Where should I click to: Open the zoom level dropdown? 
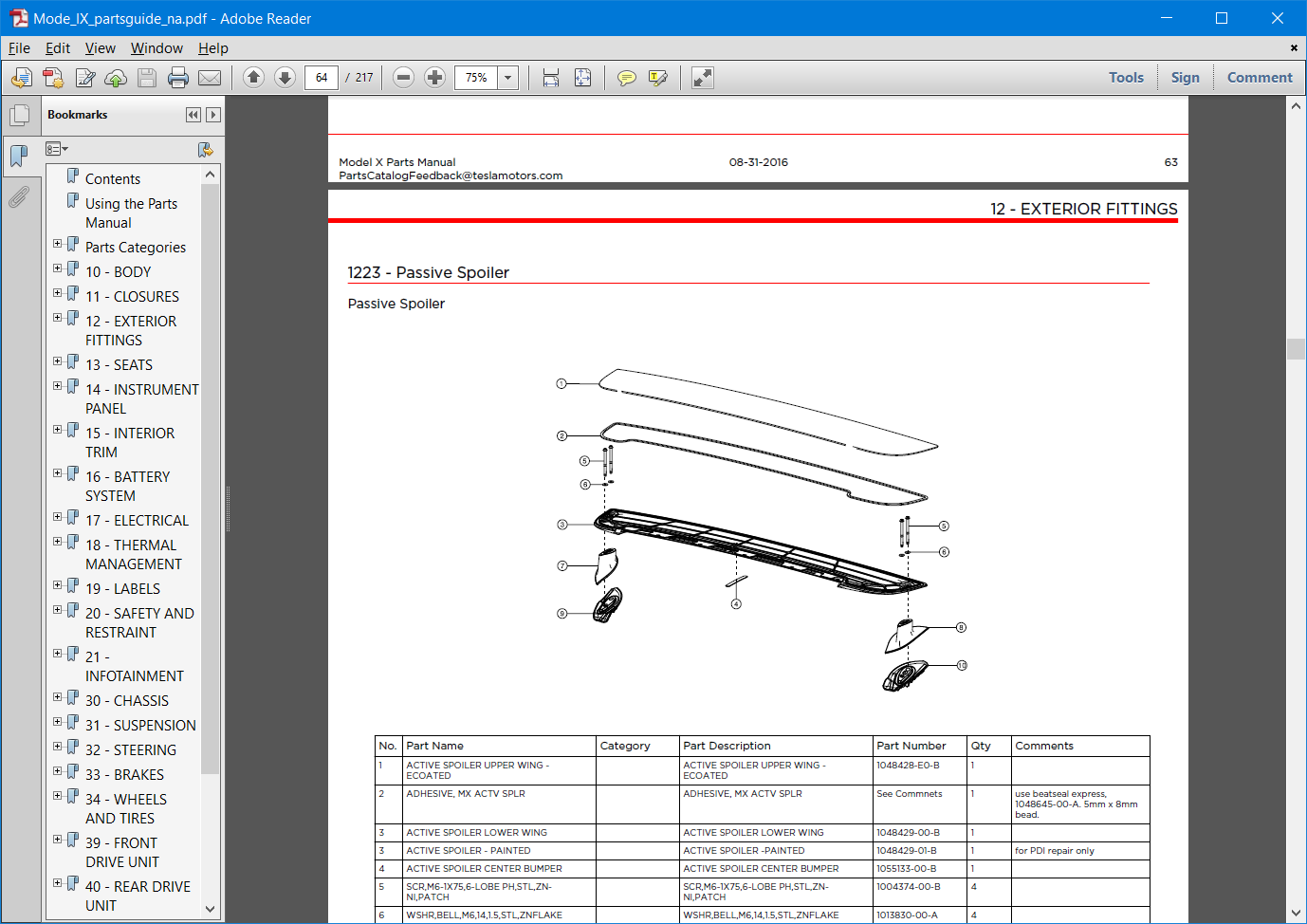[507, 77]
